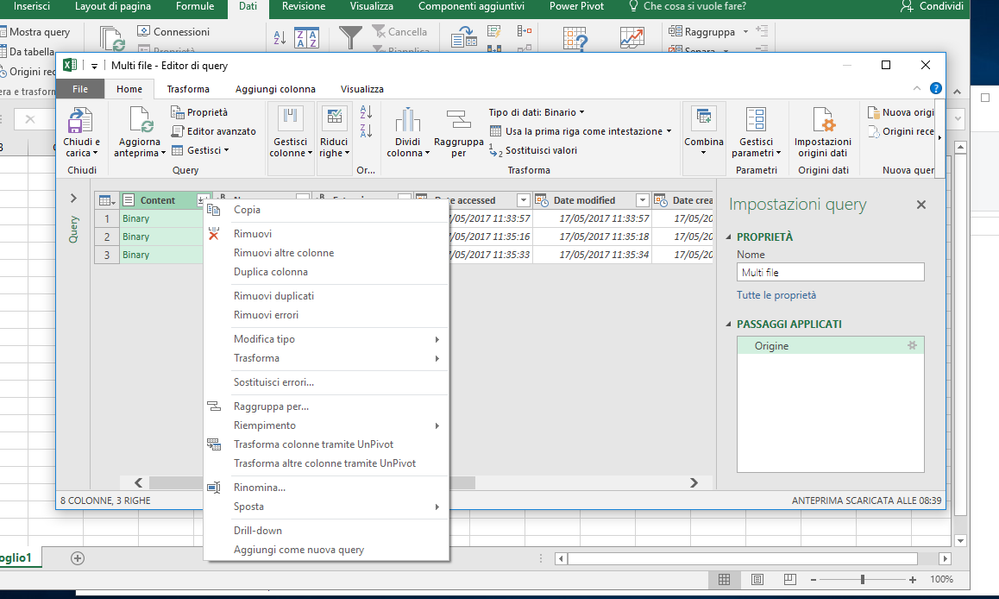Click the Tutte le proprietà link
Viewport: 999px width, 599px height.
click(776, 295)
